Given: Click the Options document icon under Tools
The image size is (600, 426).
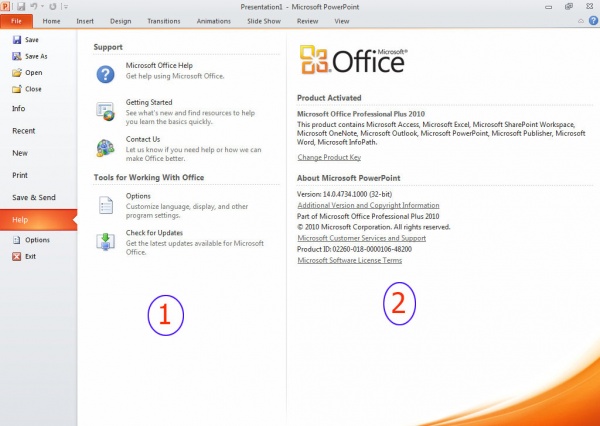Looking at the screenshot, I should pyautogui.click(x=106, y=205).
